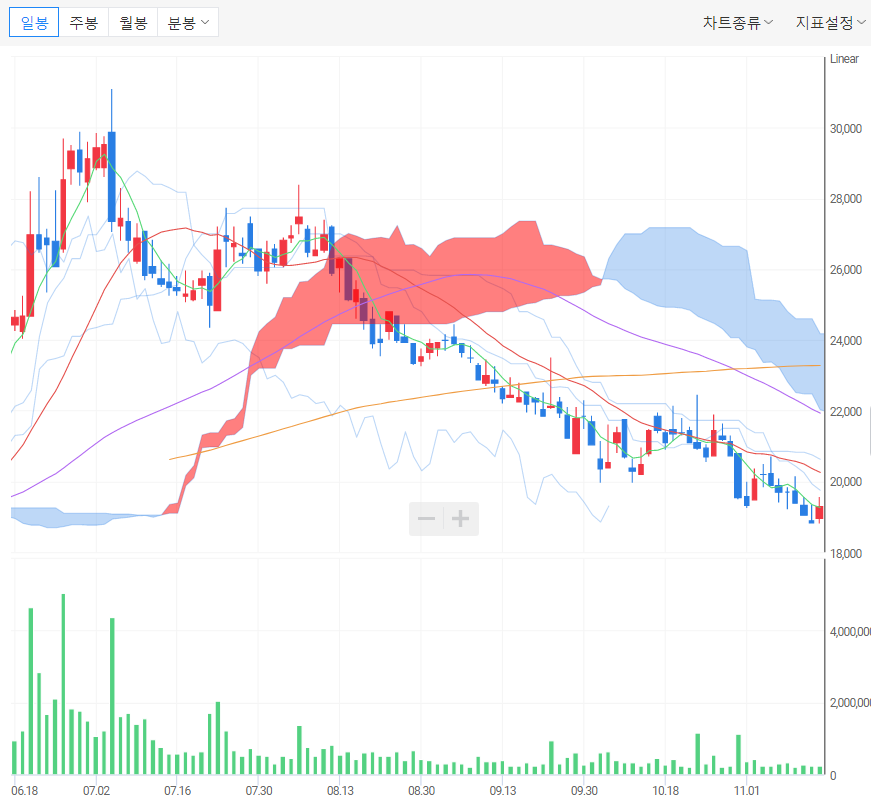Viewport: 871px width, 806px height.
Task: Click the 26,000 price axis label
Action: pyautogui.click(x=845, y=270)
